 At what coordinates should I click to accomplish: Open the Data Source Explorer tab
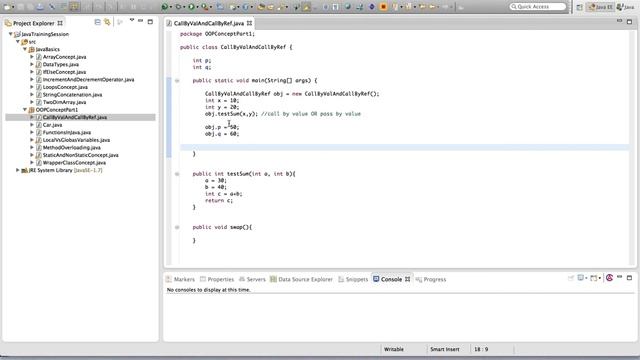(x=301, y=279)
